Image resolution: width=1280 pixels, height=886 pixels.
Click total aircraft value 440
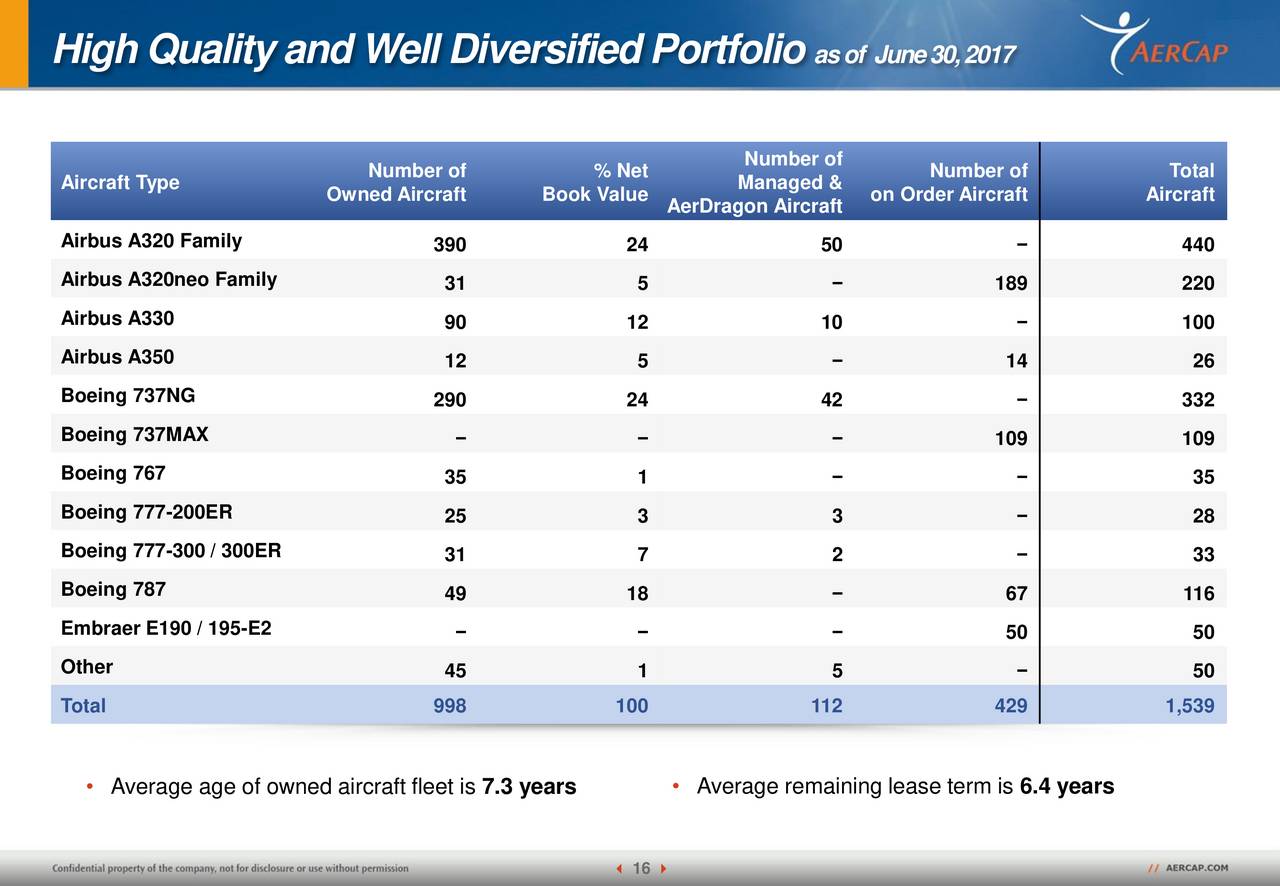point(1197,245)
